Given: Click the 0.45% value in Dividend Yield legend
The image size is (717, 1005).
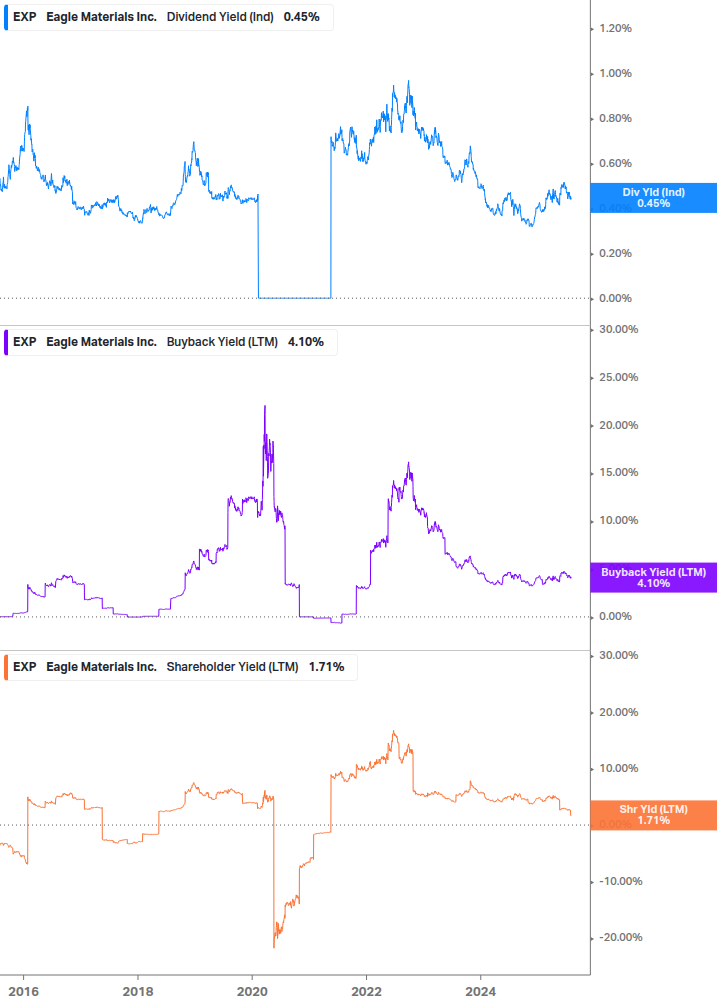Looking at the screenshot, I should click(x=301, y=17).
